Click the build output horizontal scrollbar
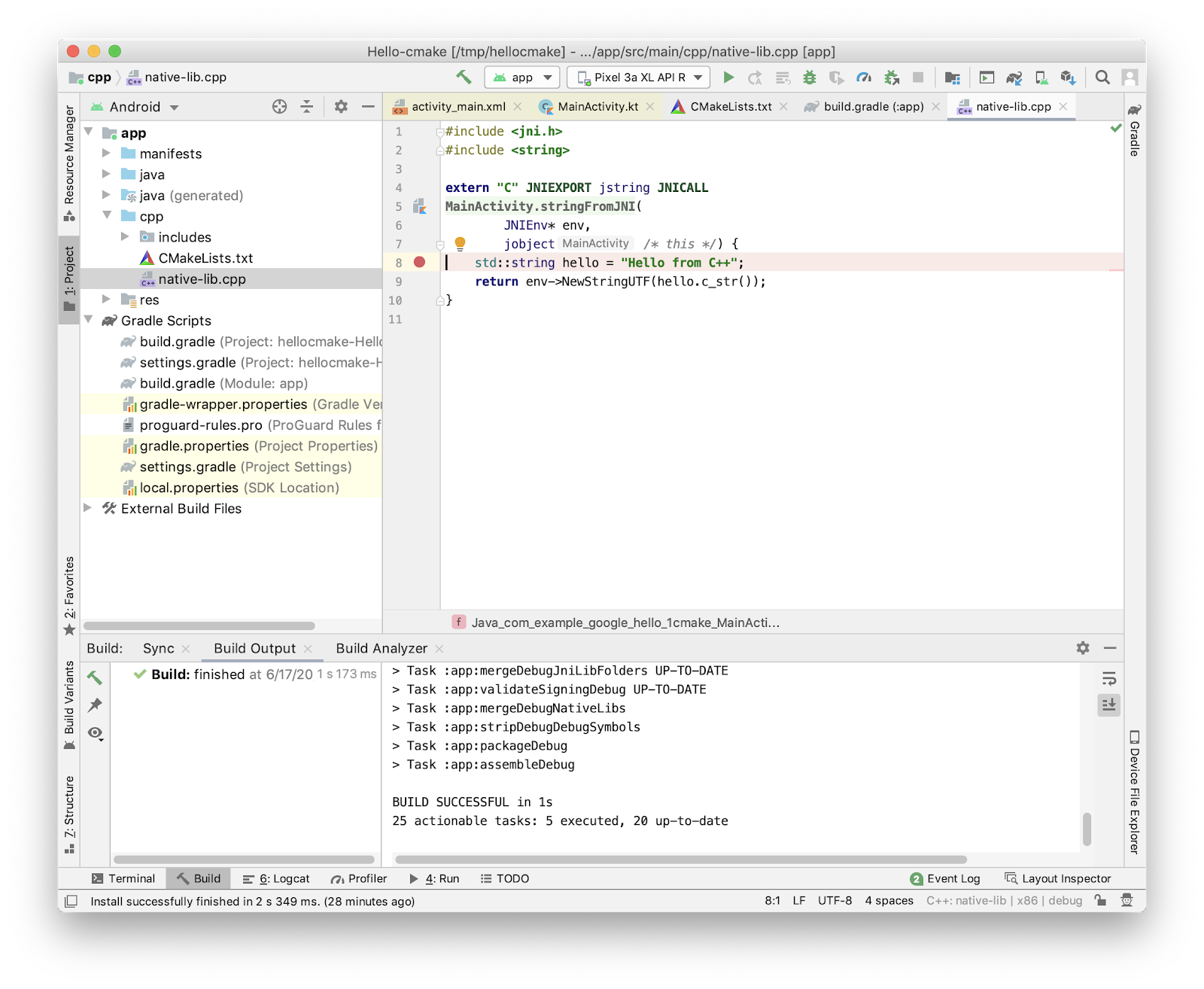 (x=680, y=860)
